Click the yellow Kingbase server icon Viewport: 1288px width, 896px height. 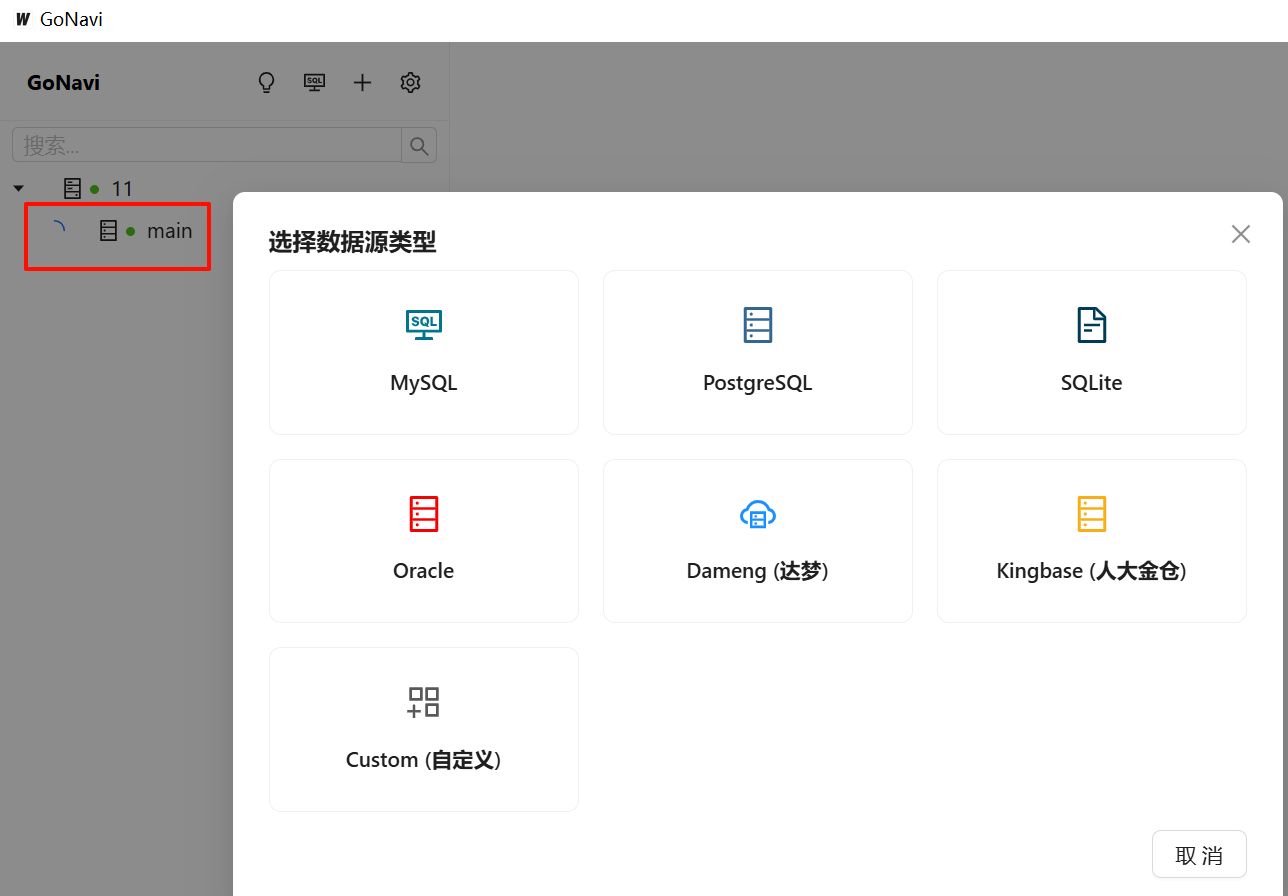[x=1092, y=514]
